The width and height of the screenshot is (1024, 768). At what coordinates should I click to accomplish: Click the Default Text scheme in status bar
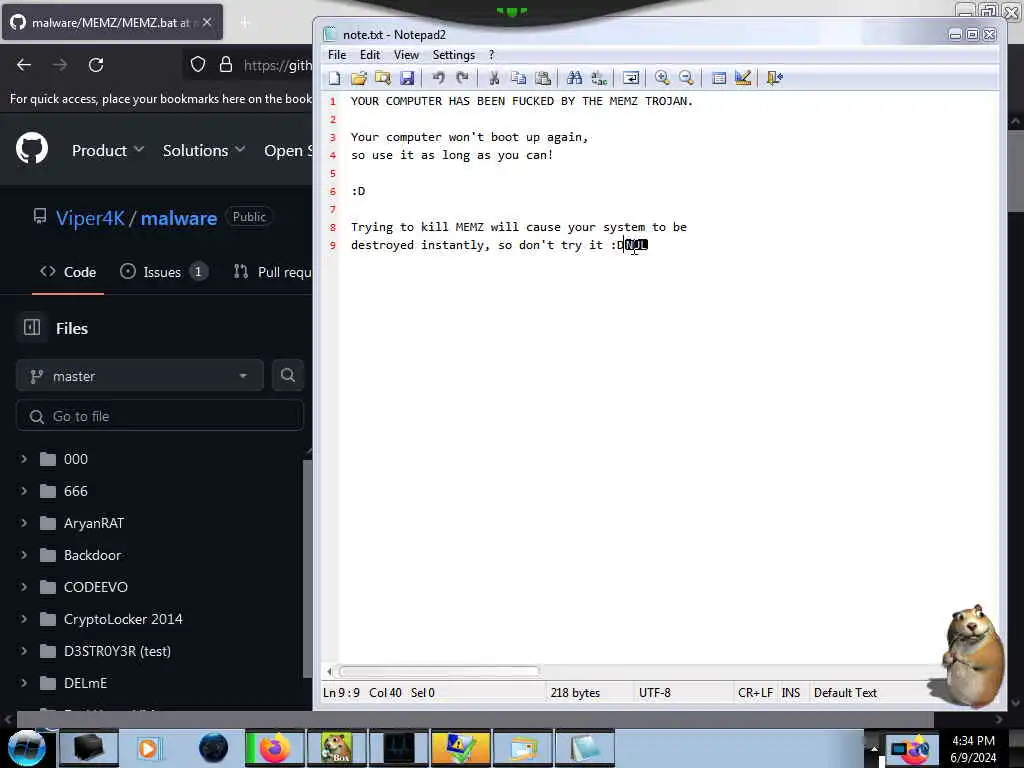(x=845, y=692)
